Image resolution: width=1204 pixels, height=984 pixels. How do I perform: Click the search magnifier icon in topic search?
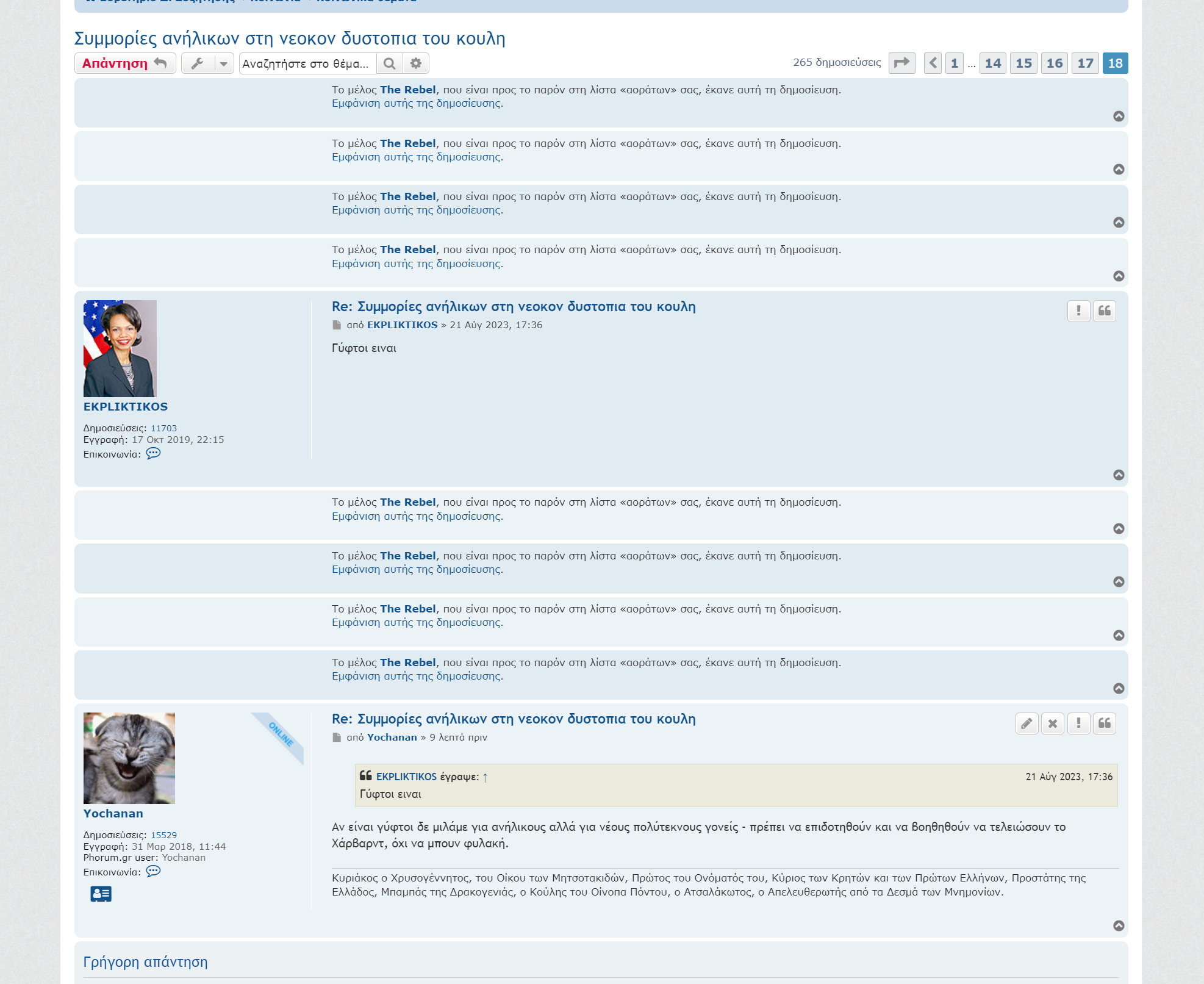390,63
